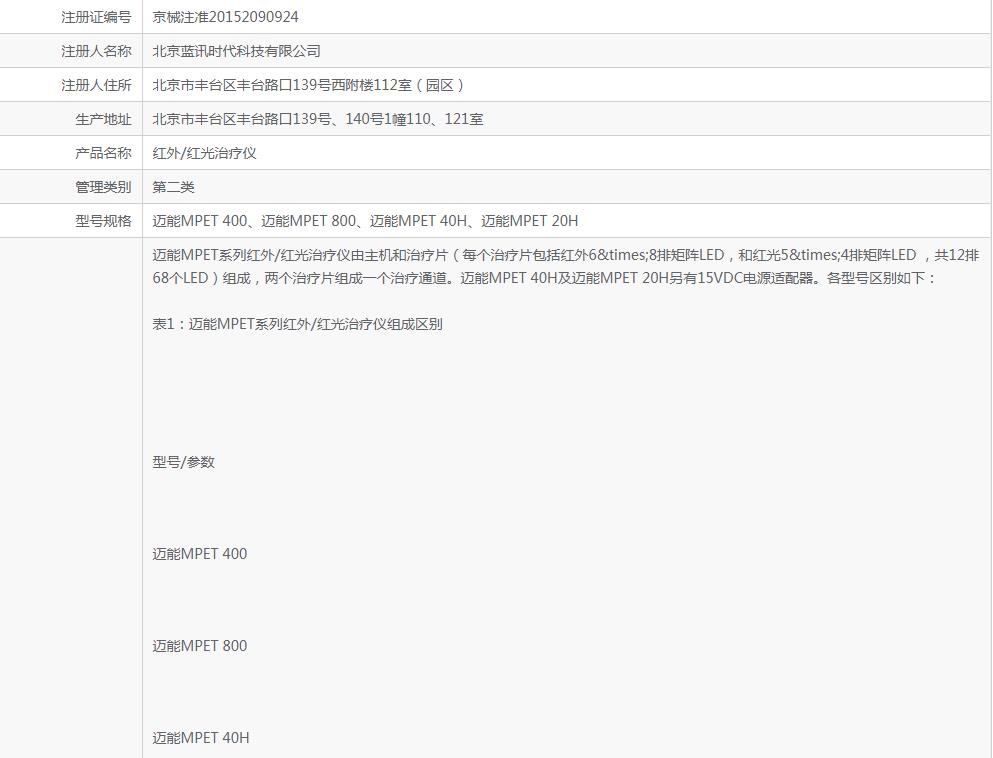
Task: Select the 注册证编号 row label
Action: (x=96, y=17)
